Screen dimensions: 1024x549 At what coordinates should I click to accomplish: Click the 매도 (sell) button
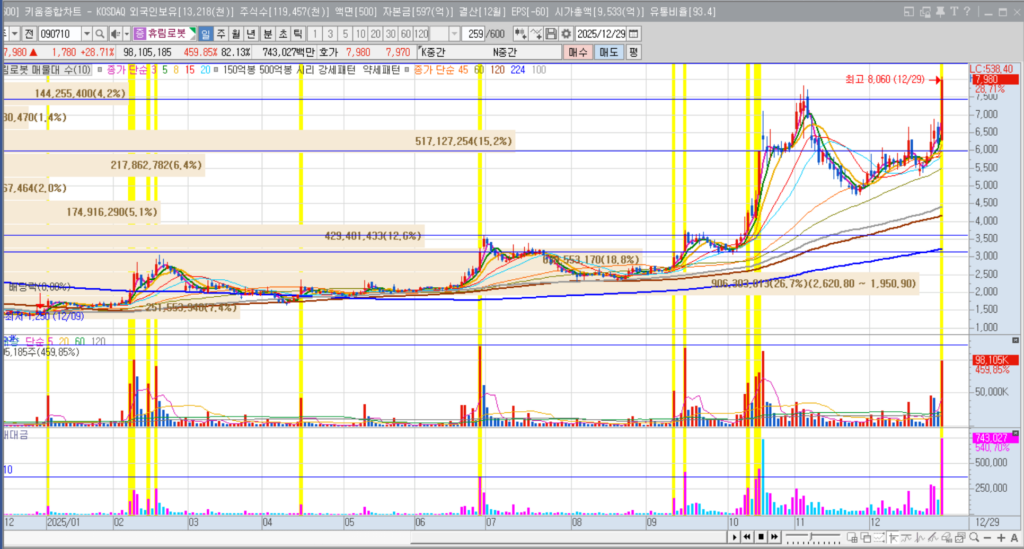pyautogui.click(x=608, y=51)
